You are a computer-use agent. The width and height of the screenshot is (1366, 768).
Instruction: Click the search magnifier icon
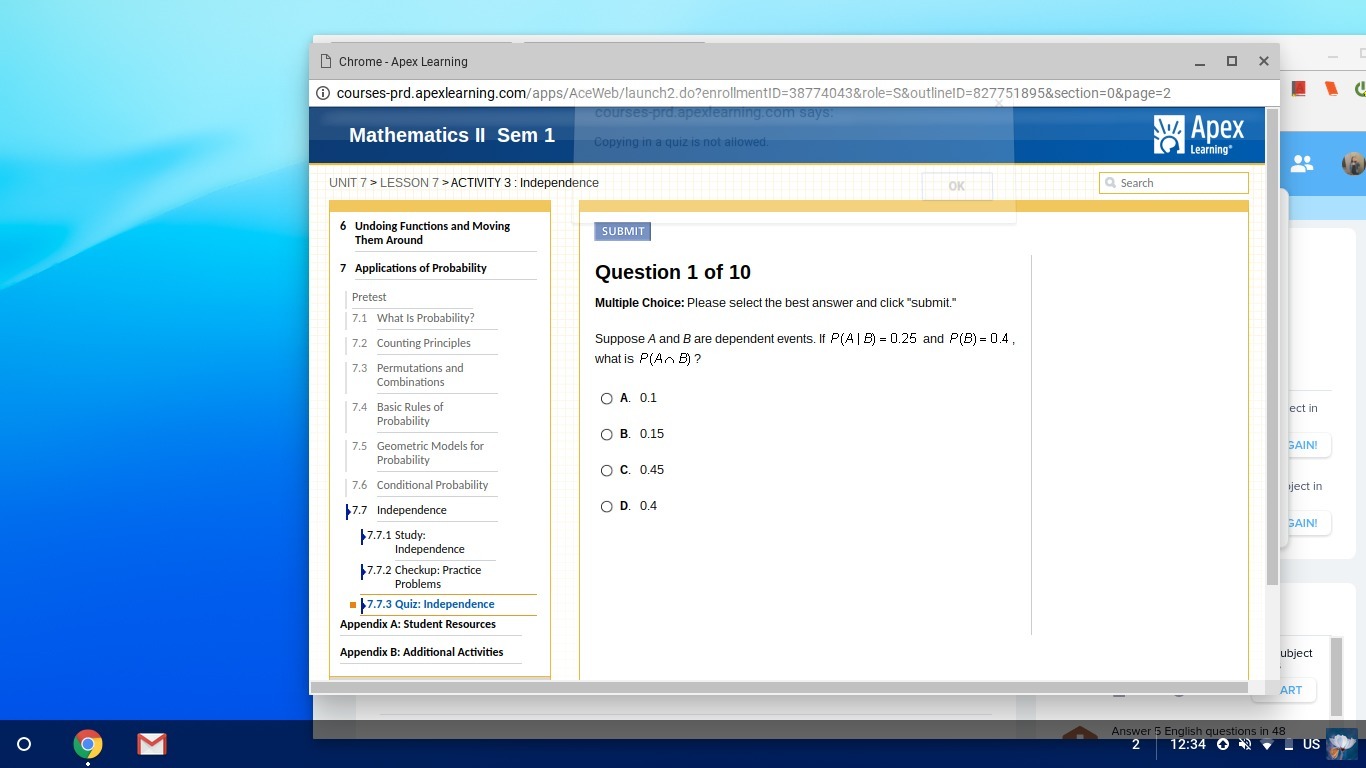[x=1111, y=183]
